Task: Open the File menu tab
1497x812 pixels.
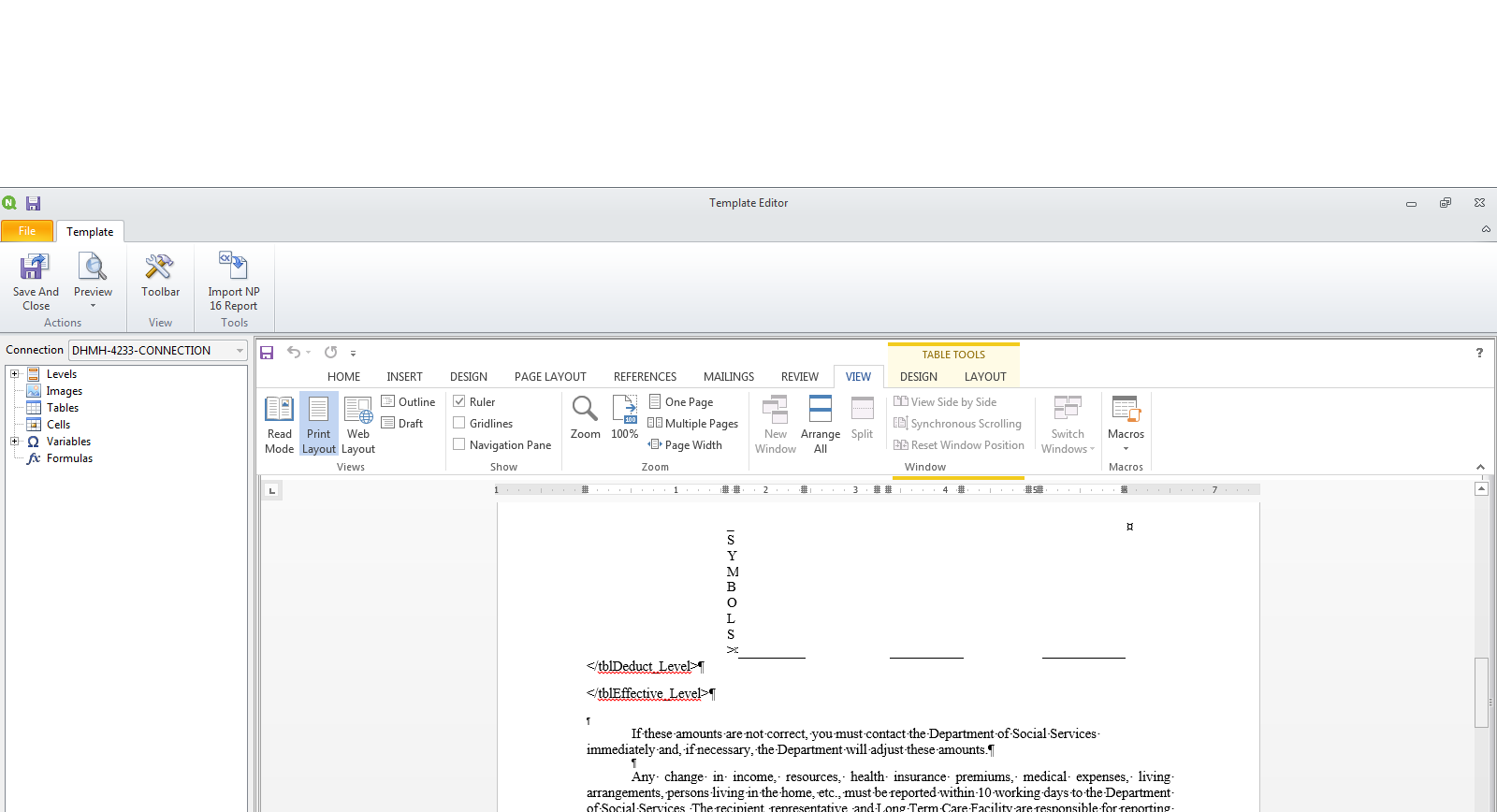Action: point(27,231)
